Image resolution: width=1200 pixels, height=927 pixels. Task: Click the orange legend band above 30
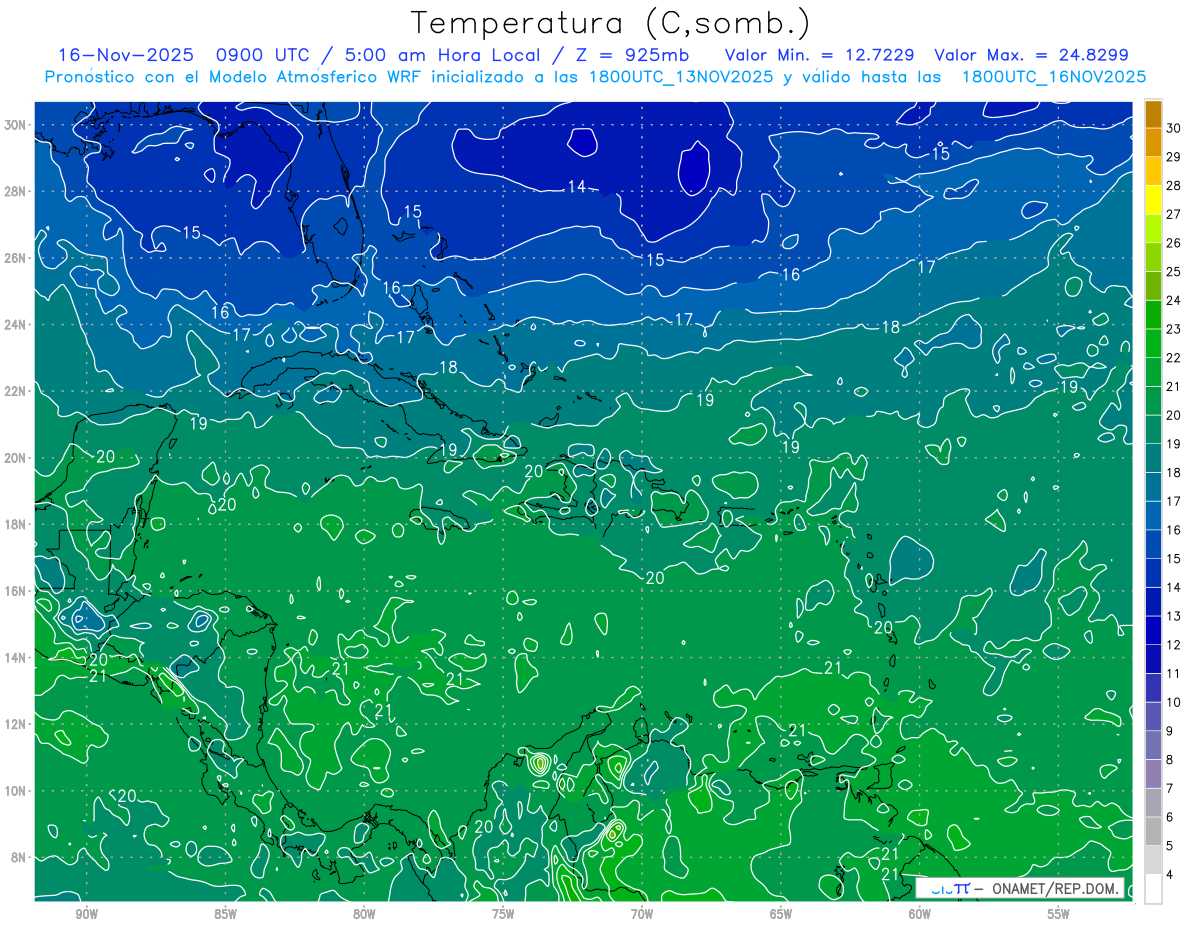1153,114
